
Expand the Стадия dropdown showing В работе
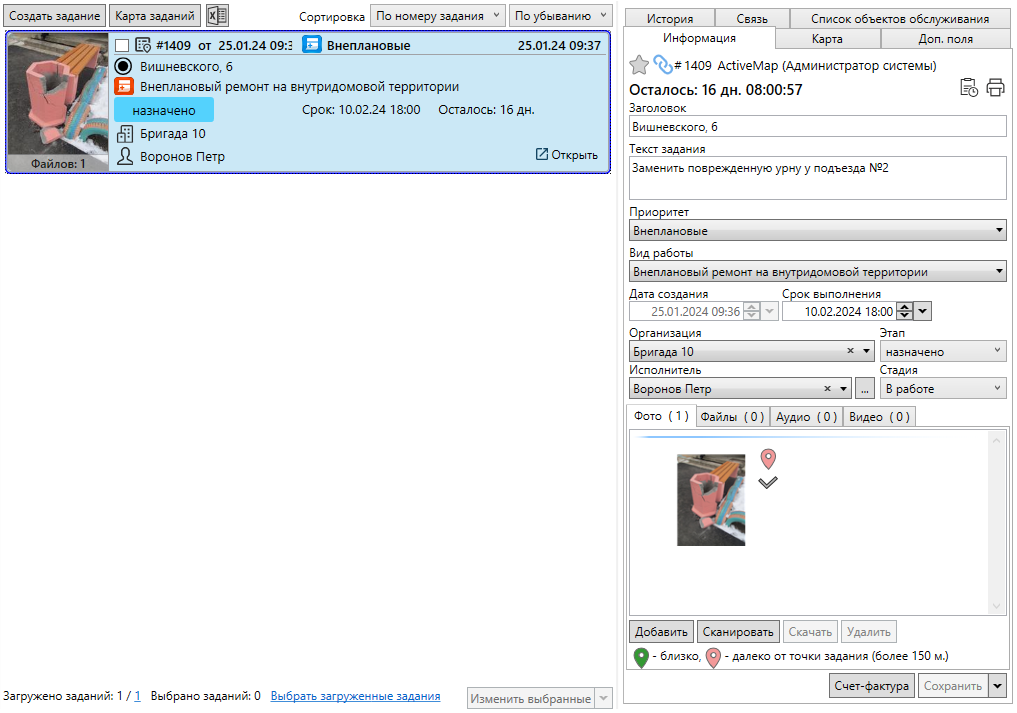point(942,389)
